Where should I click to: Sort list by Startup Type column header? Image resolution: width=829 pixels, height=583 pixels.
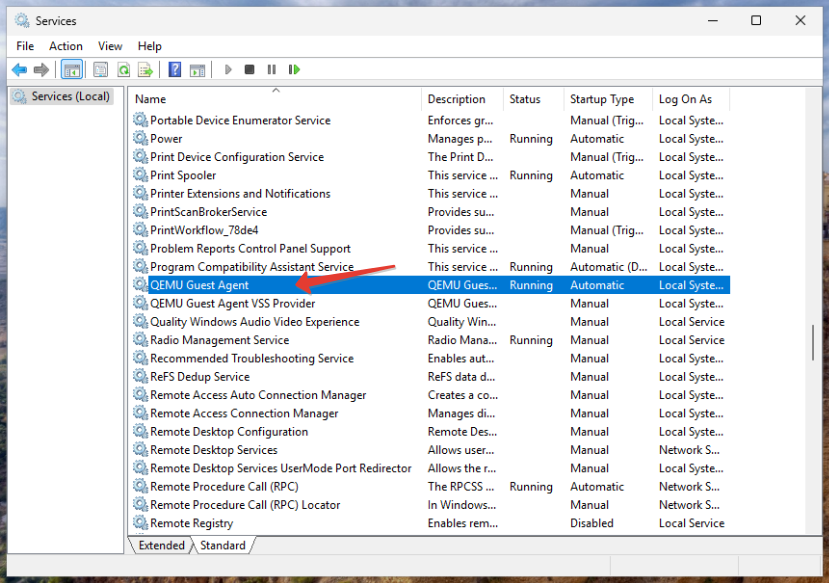click(608, 99)
